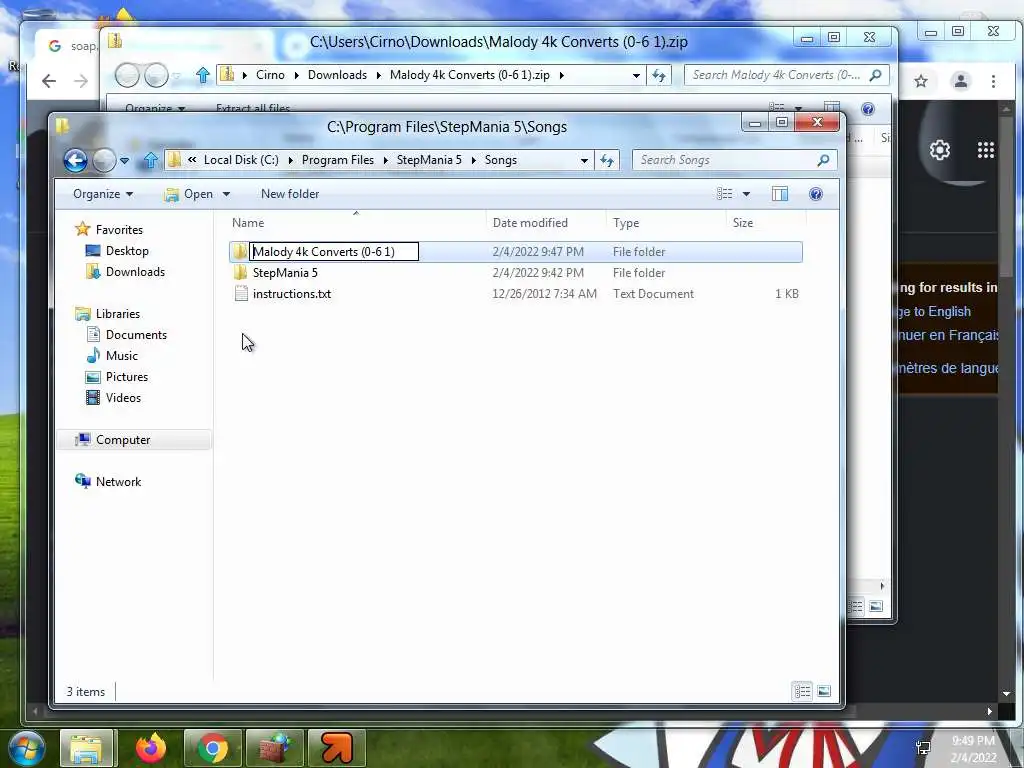The image size is (1024, 768).
Task: Select Pictures library
Action: coord(127,377)
